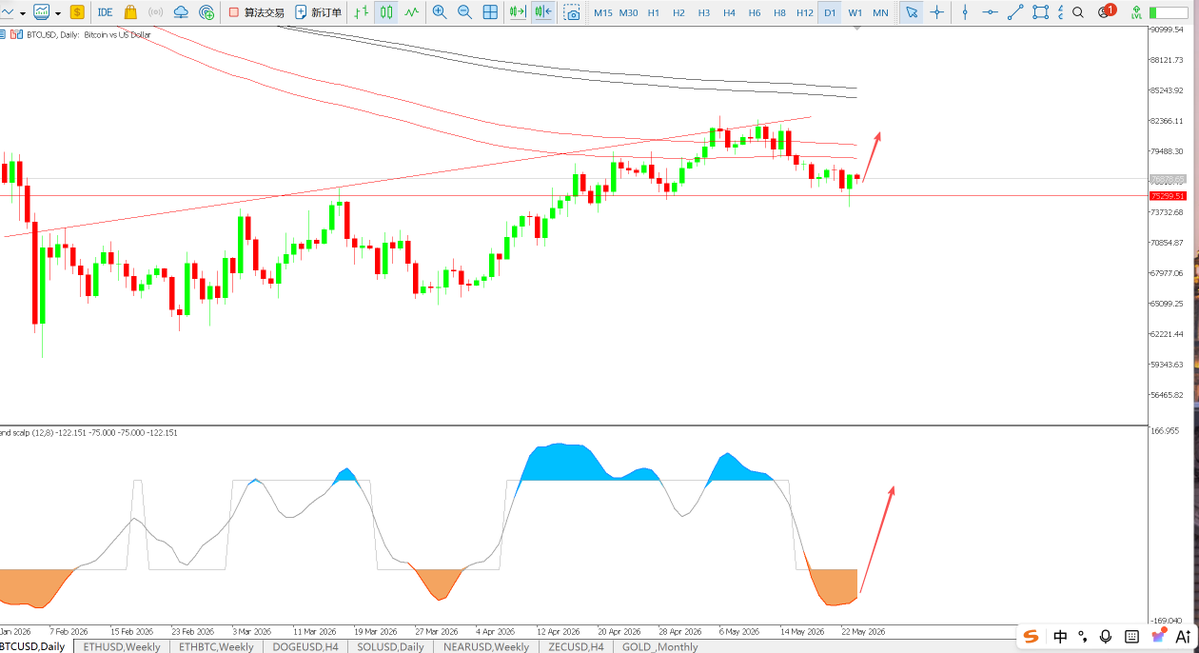Click the tile windows grid icon

tap(490, 12)
